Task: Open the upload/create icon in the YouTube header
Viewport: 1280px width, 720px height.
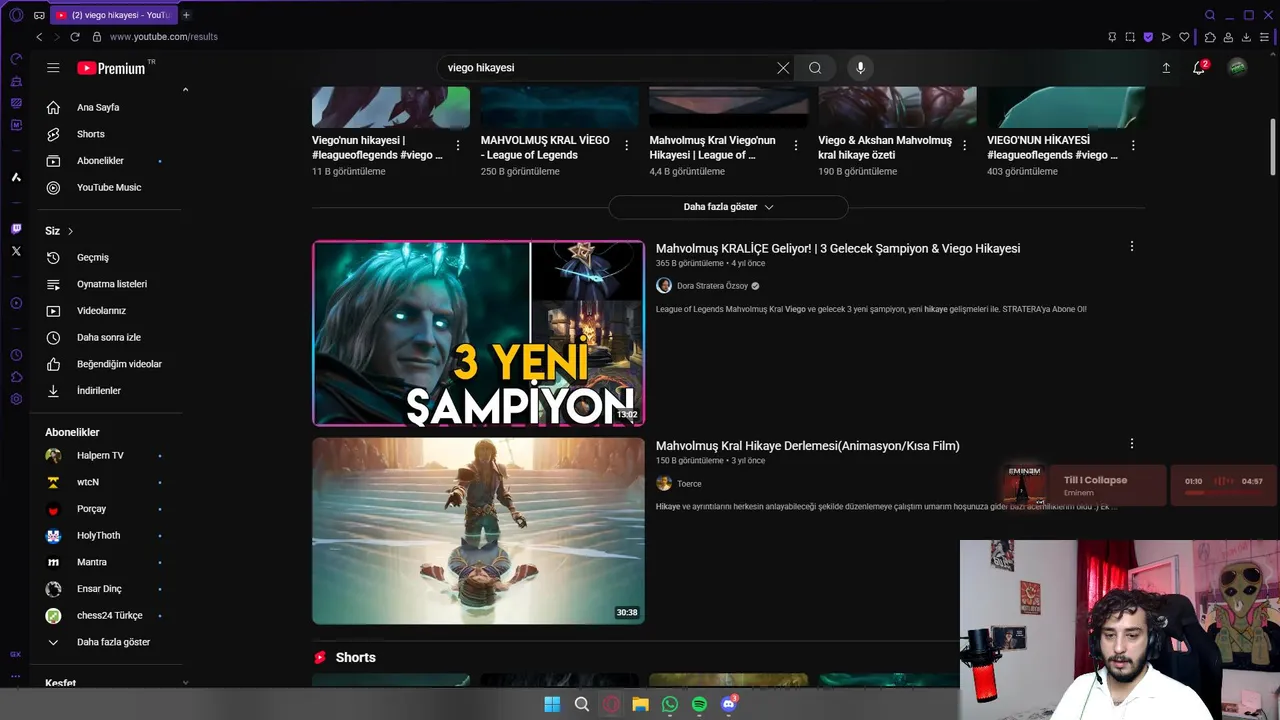Action: click(x=1166, y=68)
